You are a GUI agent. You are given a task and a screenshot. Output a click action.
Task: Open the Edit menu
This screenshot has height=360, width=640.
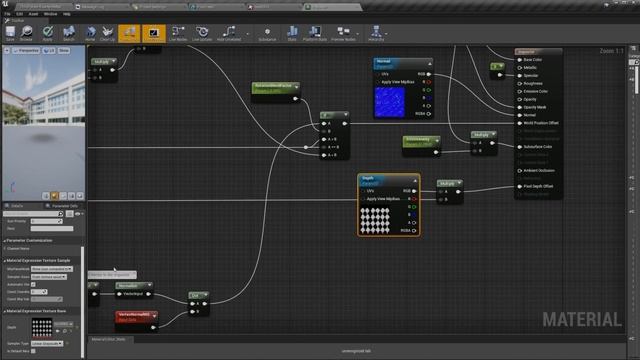click(x=20, y=14)
